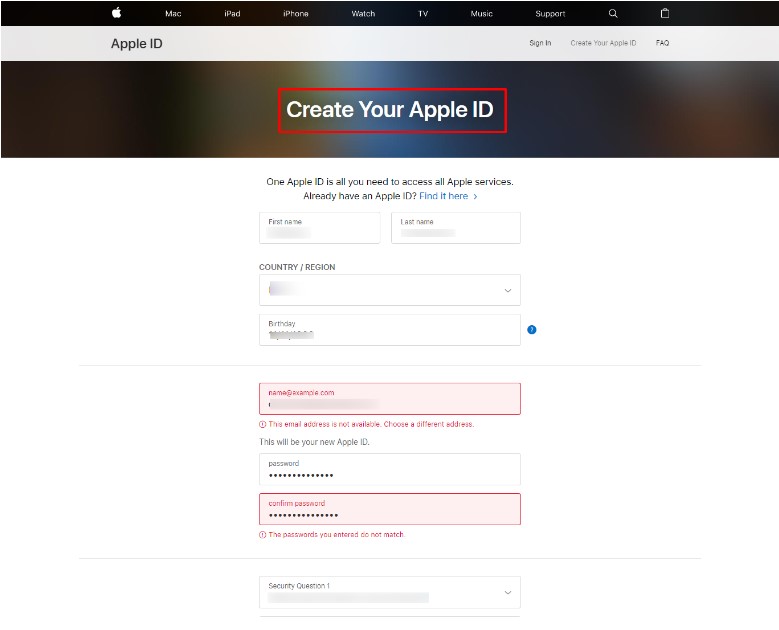The image size is (779, 630).
Task: Click the password field
Action: [390, 469]
